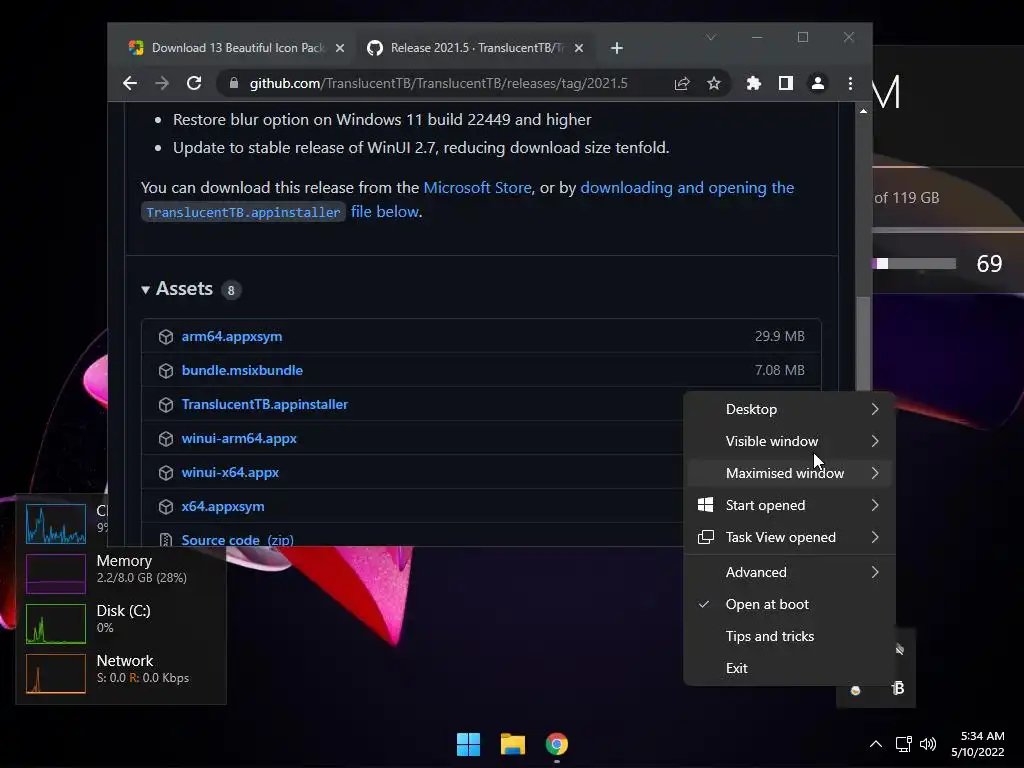Click package icon beside arm64.appxsym

coord(166,336)
